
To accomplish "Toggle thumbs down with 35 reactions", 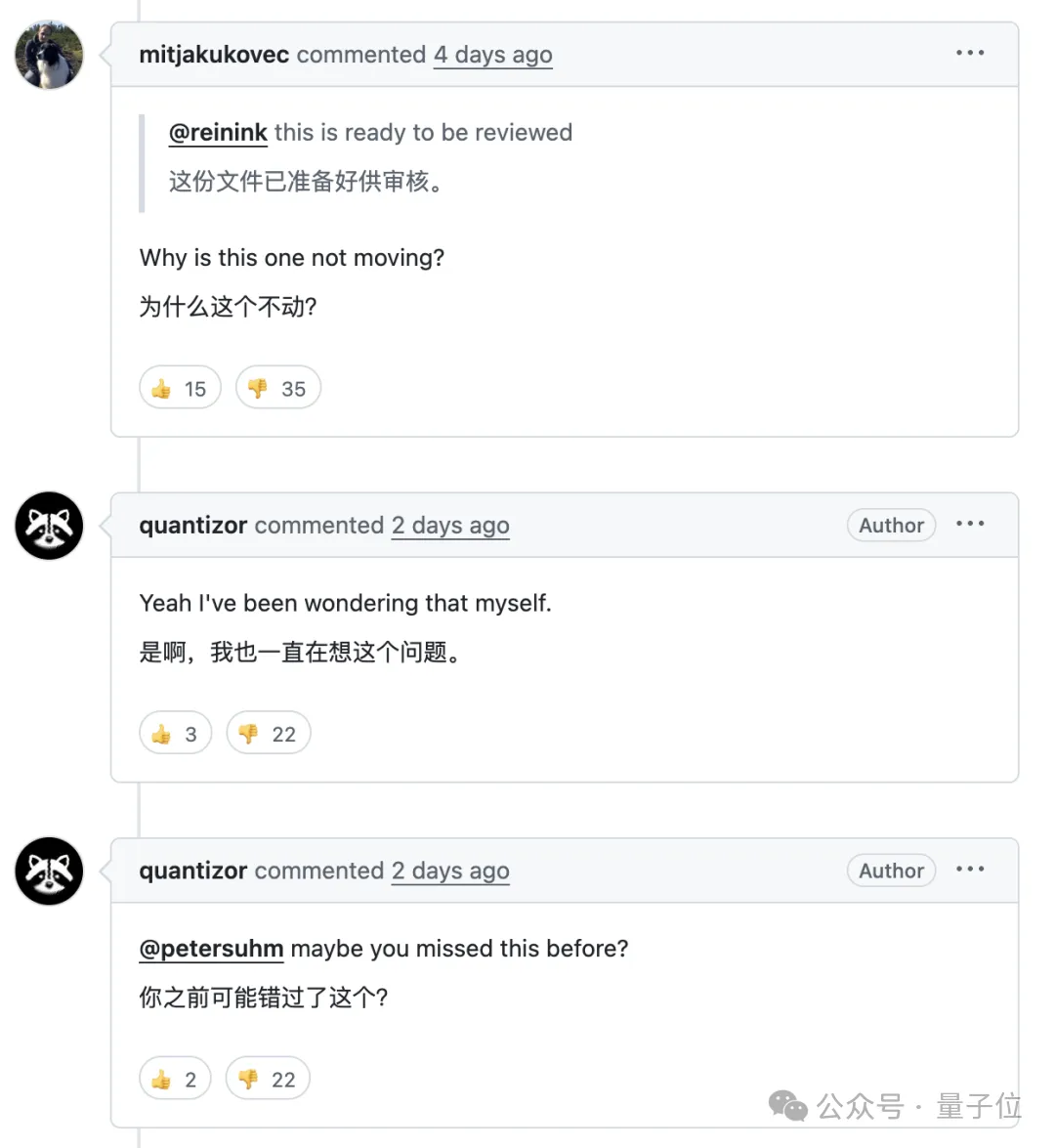I will tap(277, 389).
